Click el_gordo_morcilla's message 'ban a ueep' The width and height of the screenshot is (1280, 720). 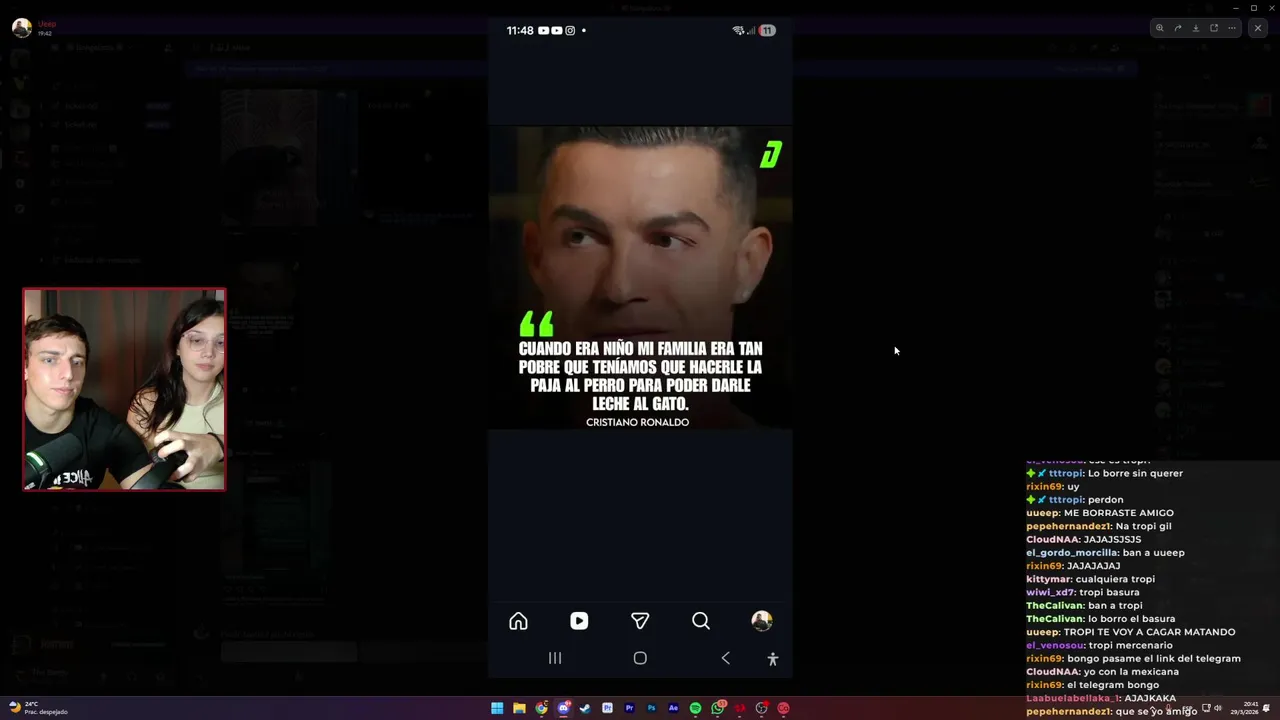(1152, 552)
